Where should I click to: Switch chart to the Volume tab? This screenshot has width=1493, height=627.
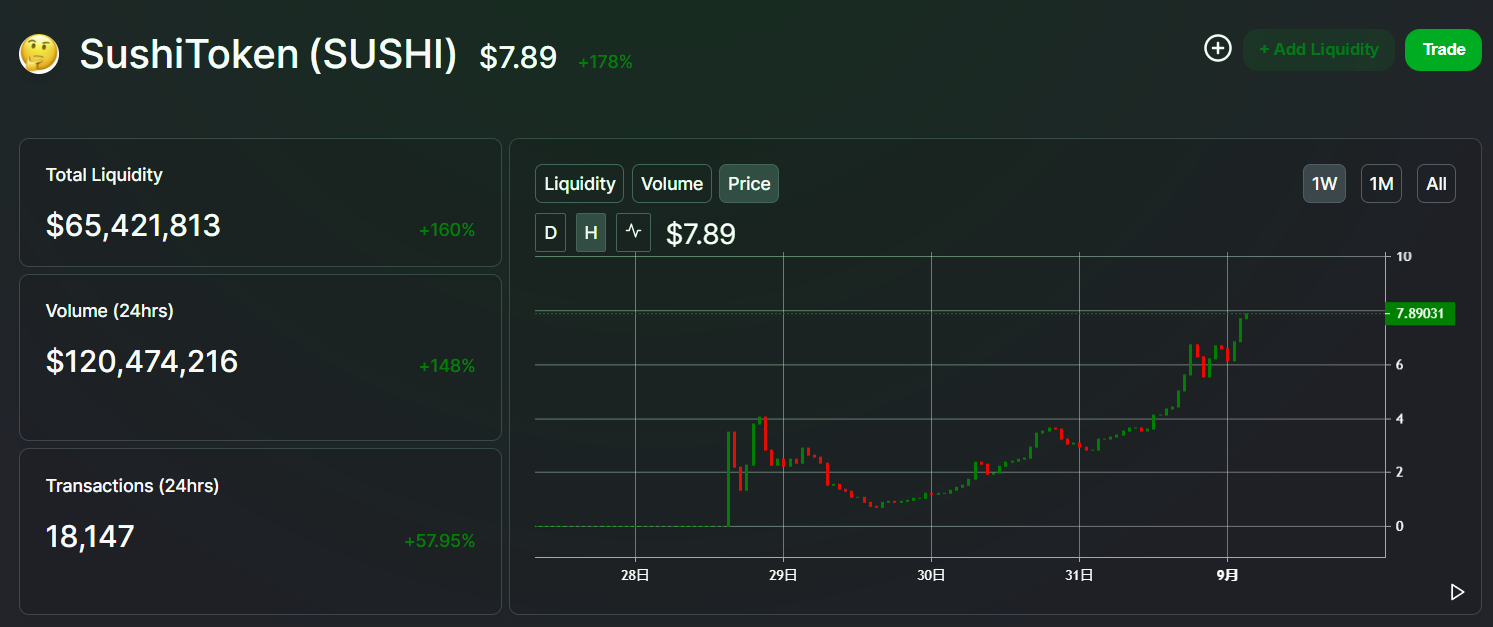pos(671,184)
